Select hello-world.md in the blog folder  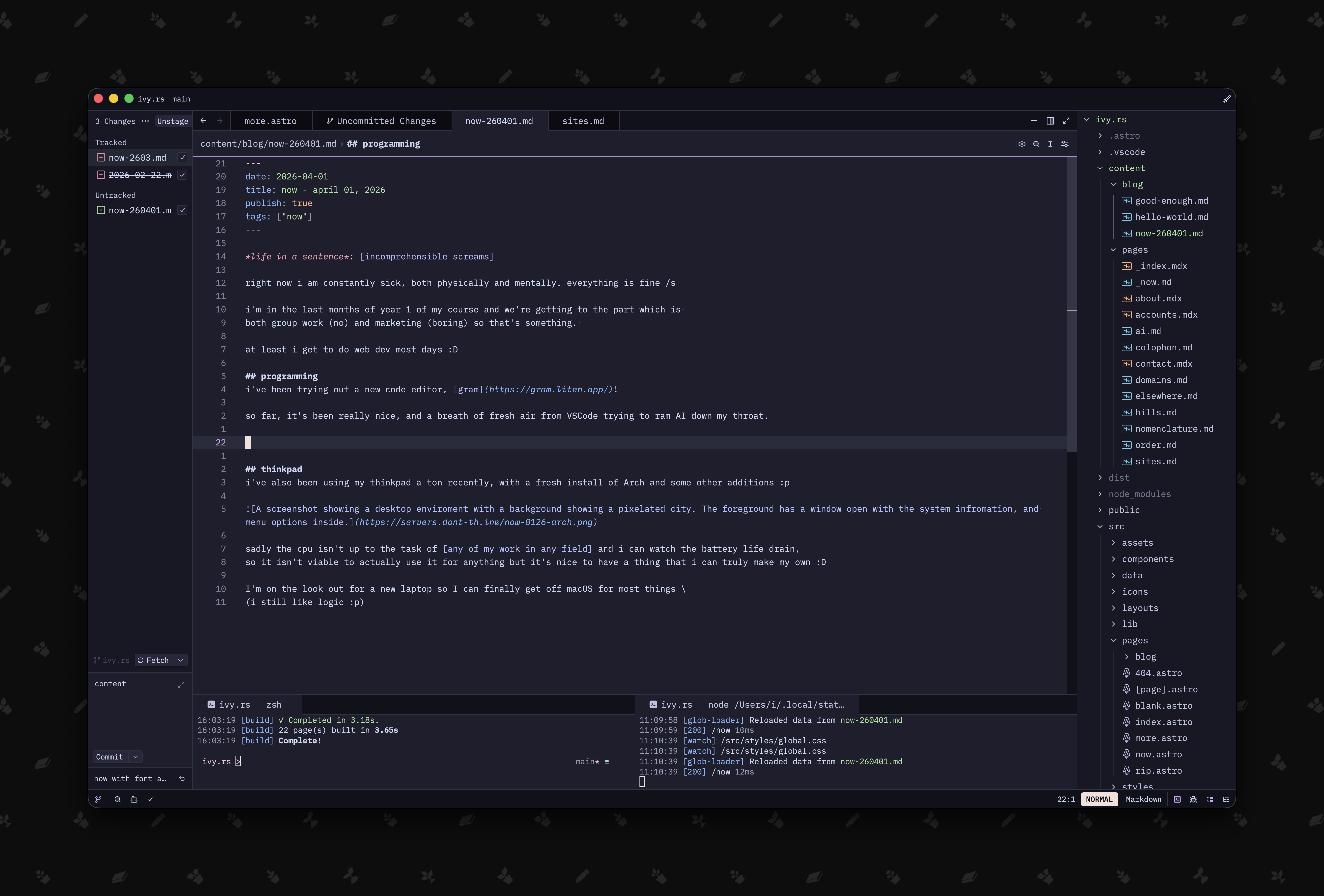click(x=1171, y=217)
